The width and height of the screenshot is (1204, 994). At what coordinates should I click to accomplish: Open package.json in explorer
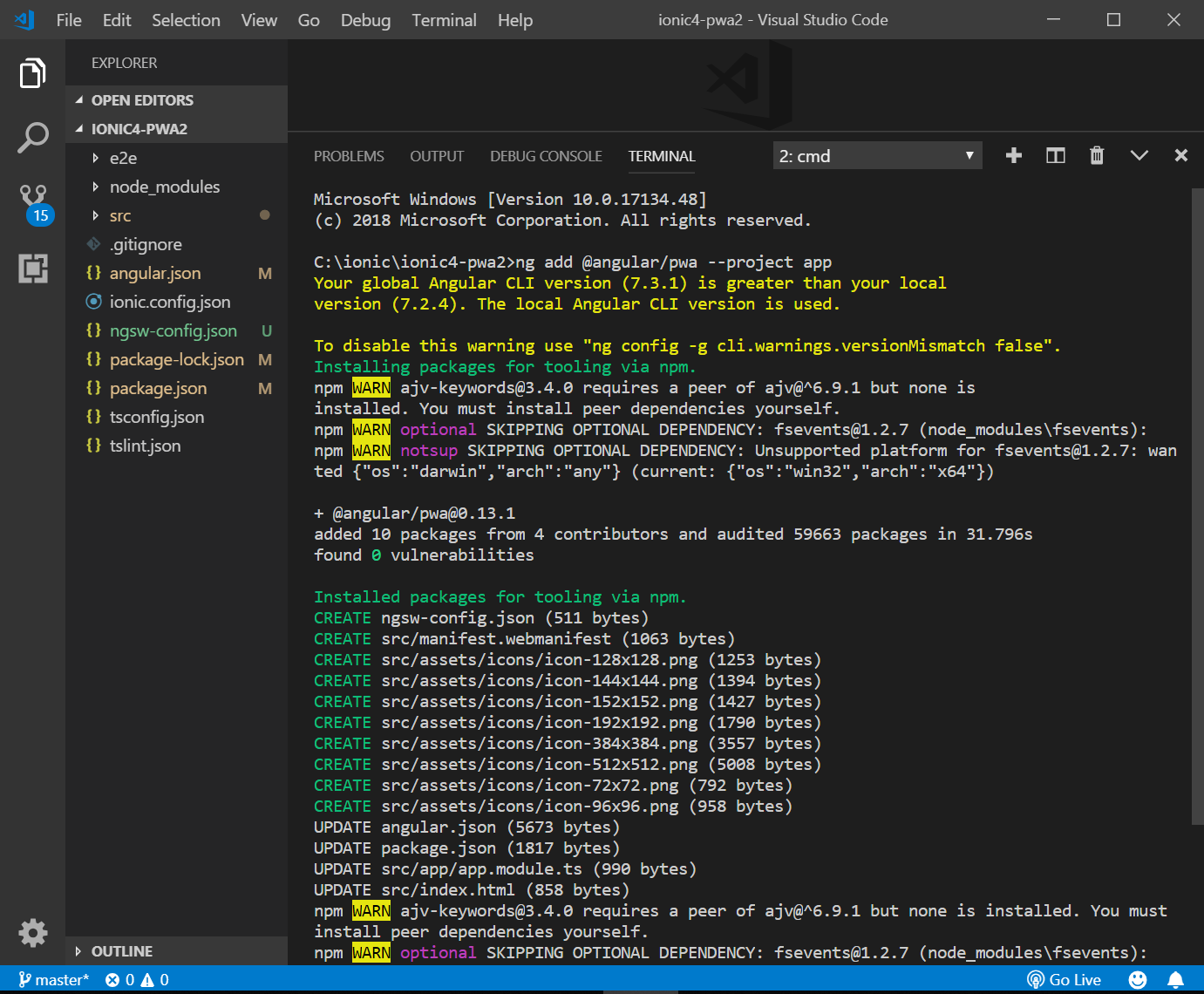[176, 388]
